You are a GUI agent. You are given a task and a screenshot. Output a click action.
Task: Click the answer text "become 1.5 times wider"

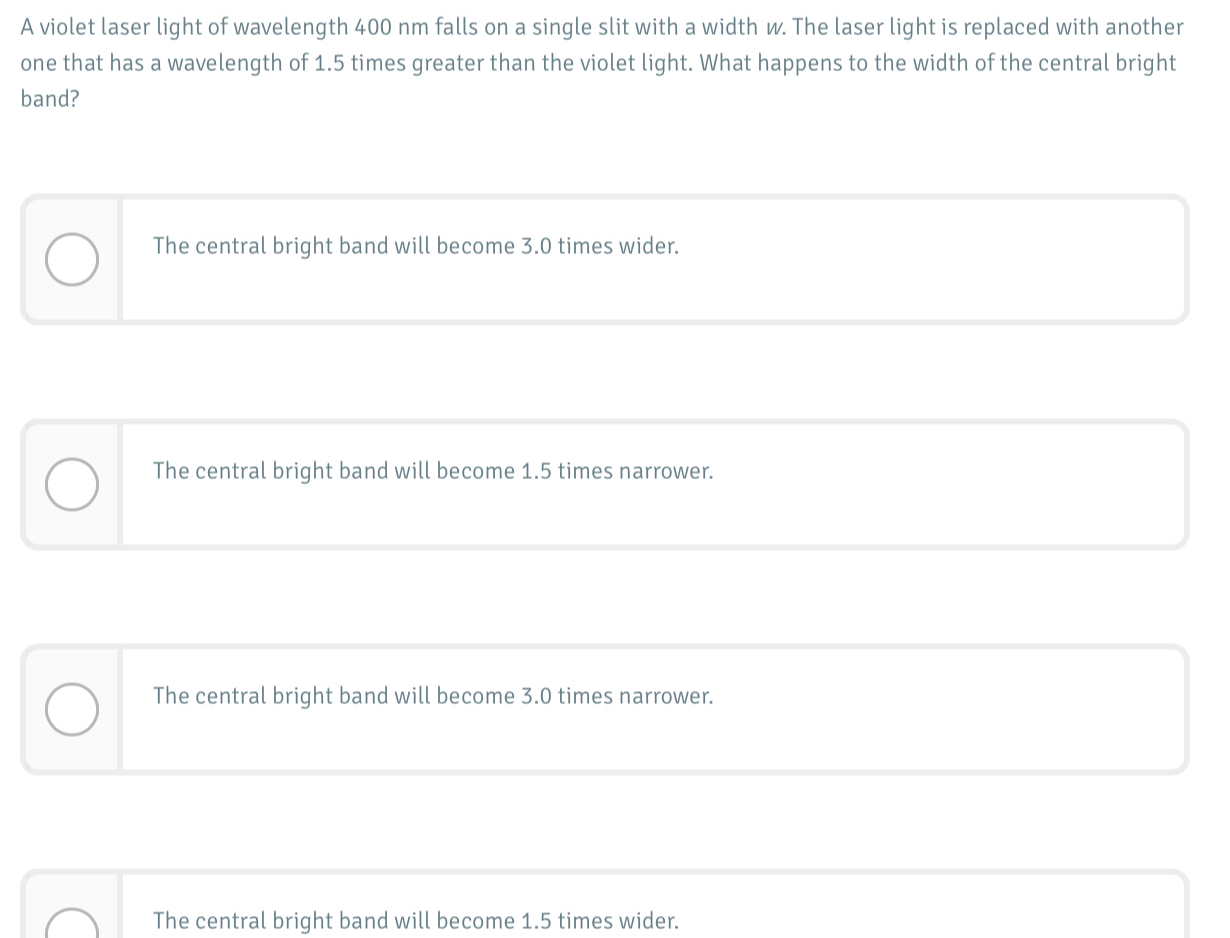[x=557, y=921]
